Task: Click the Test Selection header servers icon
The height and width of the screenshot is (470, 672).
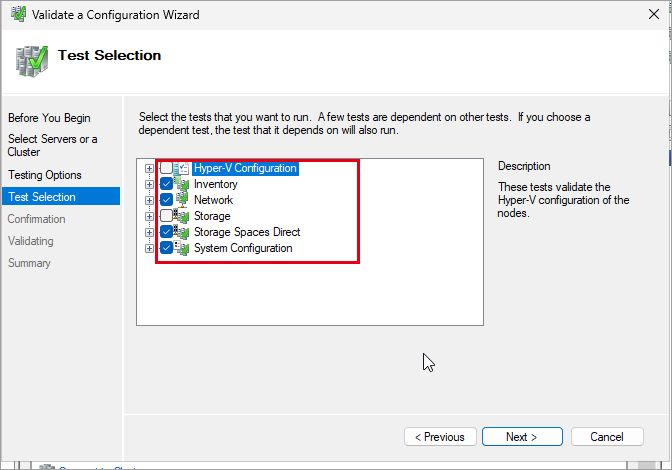Action: pos(32,61)
